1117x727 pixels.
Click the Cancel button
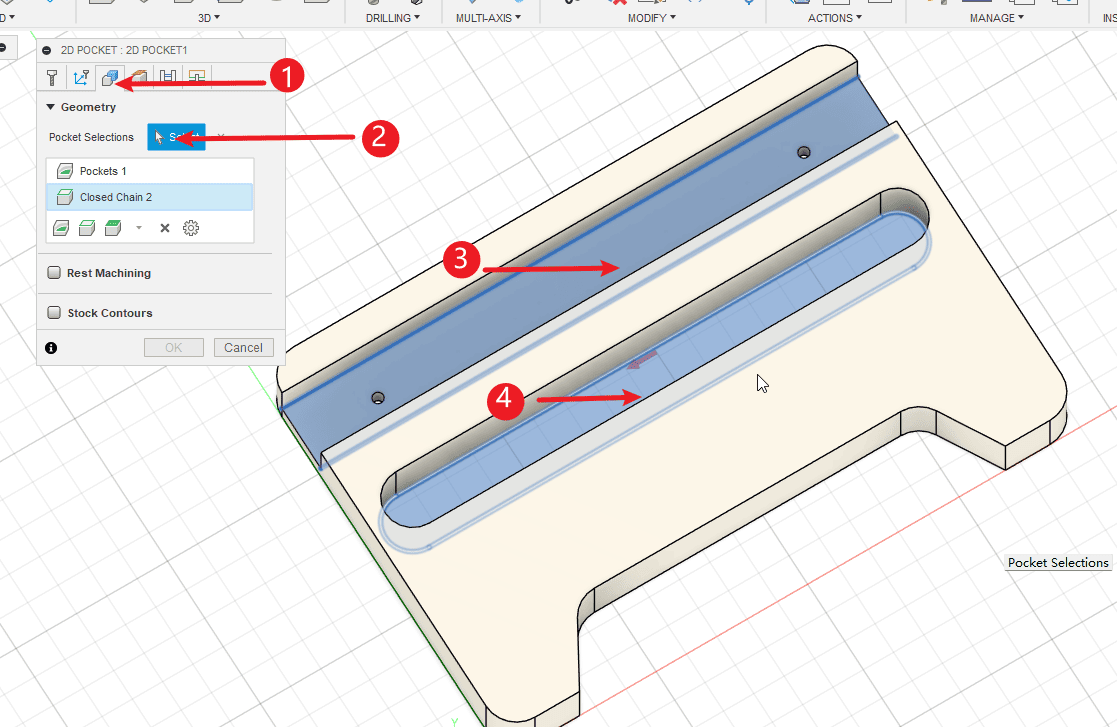pos(243,347)
